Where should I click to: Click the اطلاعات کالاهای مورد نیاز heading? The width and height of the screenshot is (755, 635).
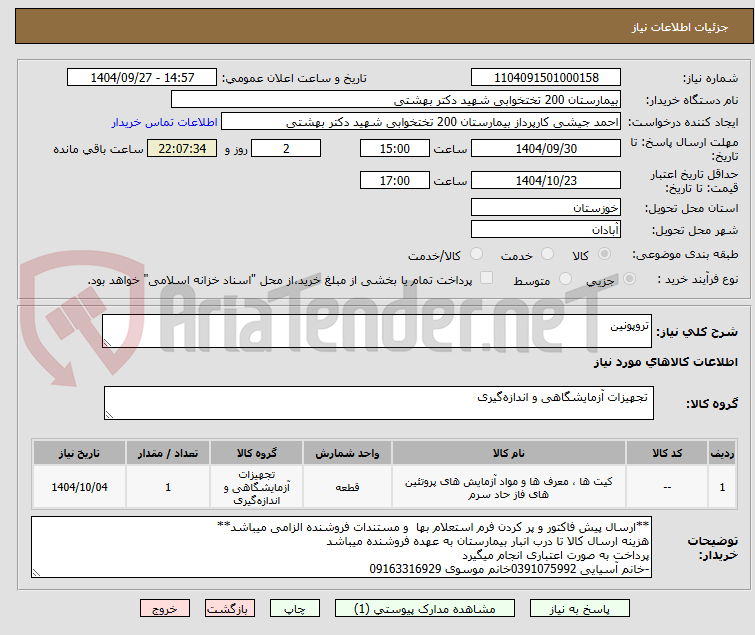tap(665, 362)
